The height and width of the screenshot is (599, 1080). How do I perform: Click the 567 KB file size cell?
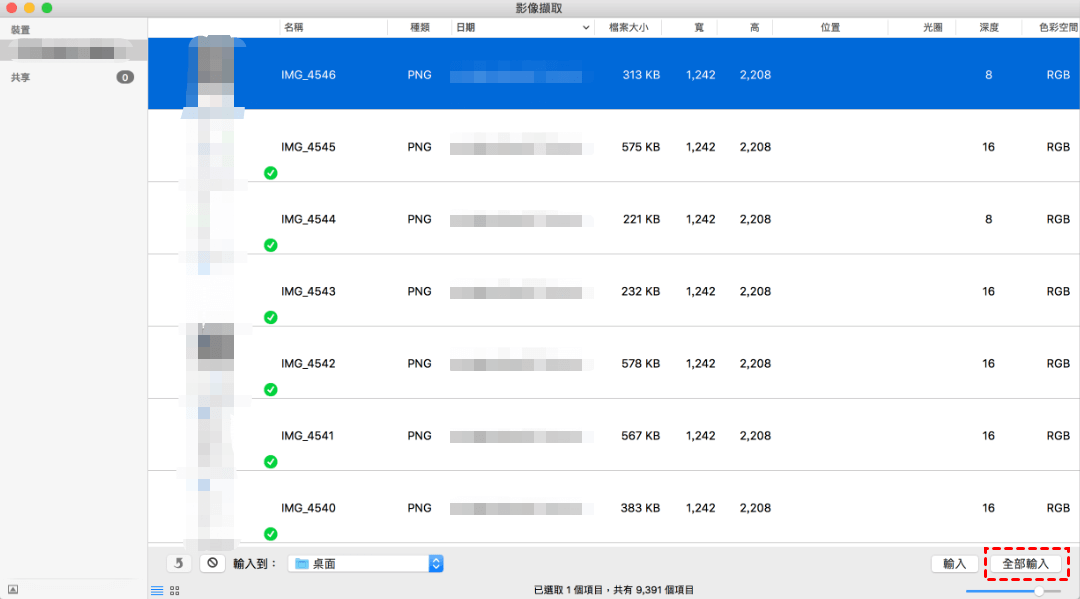point(641,436)
